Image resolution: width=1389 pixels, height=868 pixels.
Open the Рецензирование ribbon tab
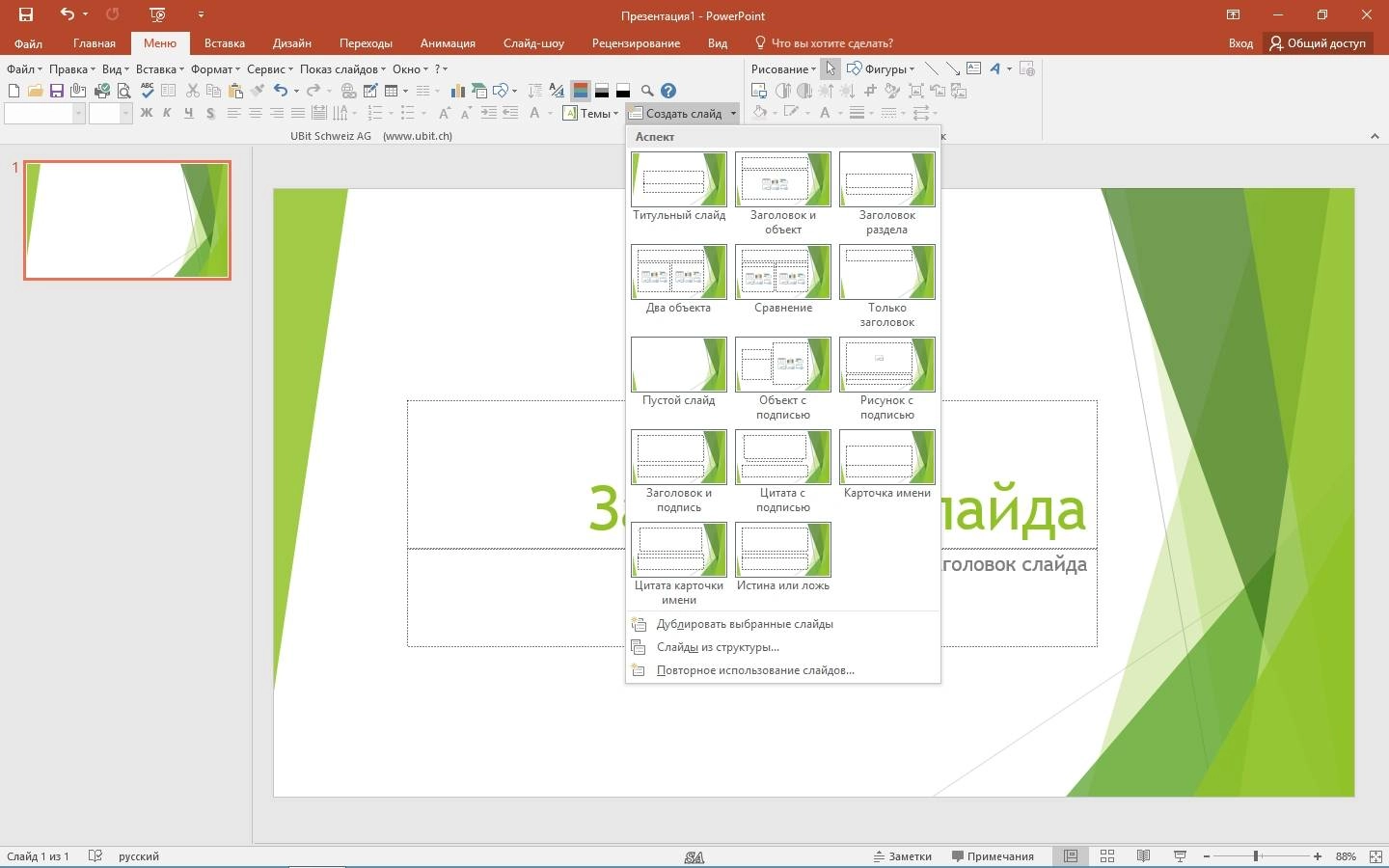point(636,42)
